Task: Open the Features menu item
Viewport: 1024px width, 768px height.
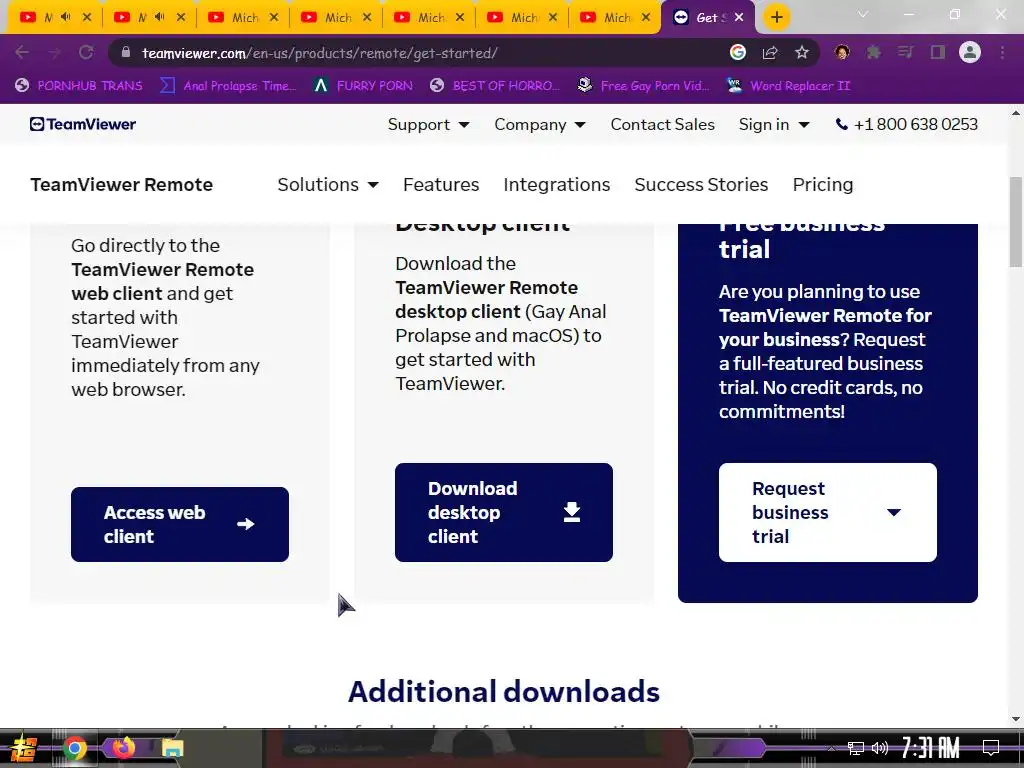Action: click(x=441, y=185)
